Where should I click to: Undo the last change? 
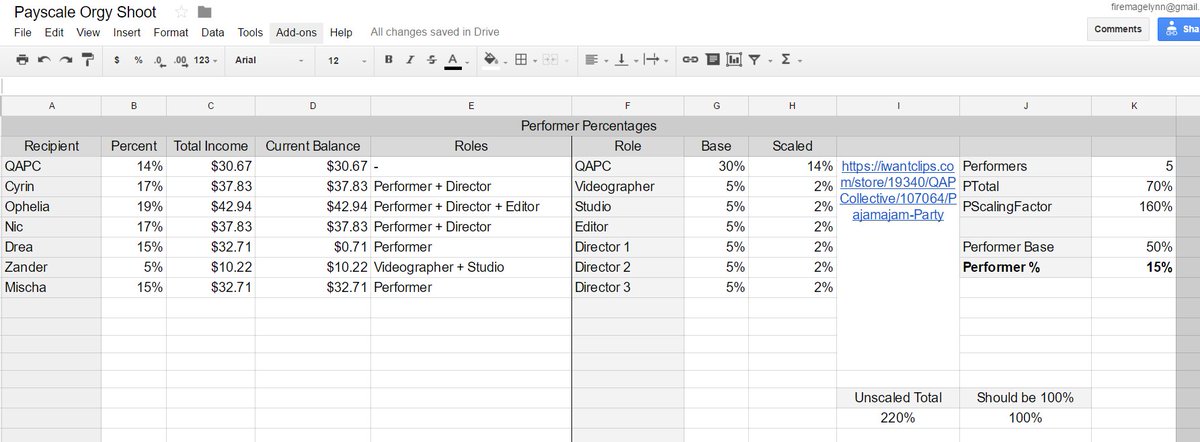coord(44,60)
